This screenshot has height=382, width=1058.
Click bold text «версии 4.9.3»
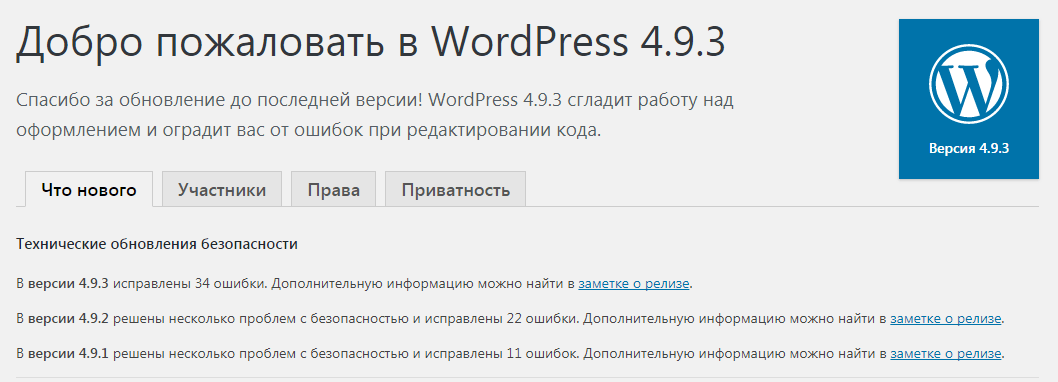pos(68,284)
